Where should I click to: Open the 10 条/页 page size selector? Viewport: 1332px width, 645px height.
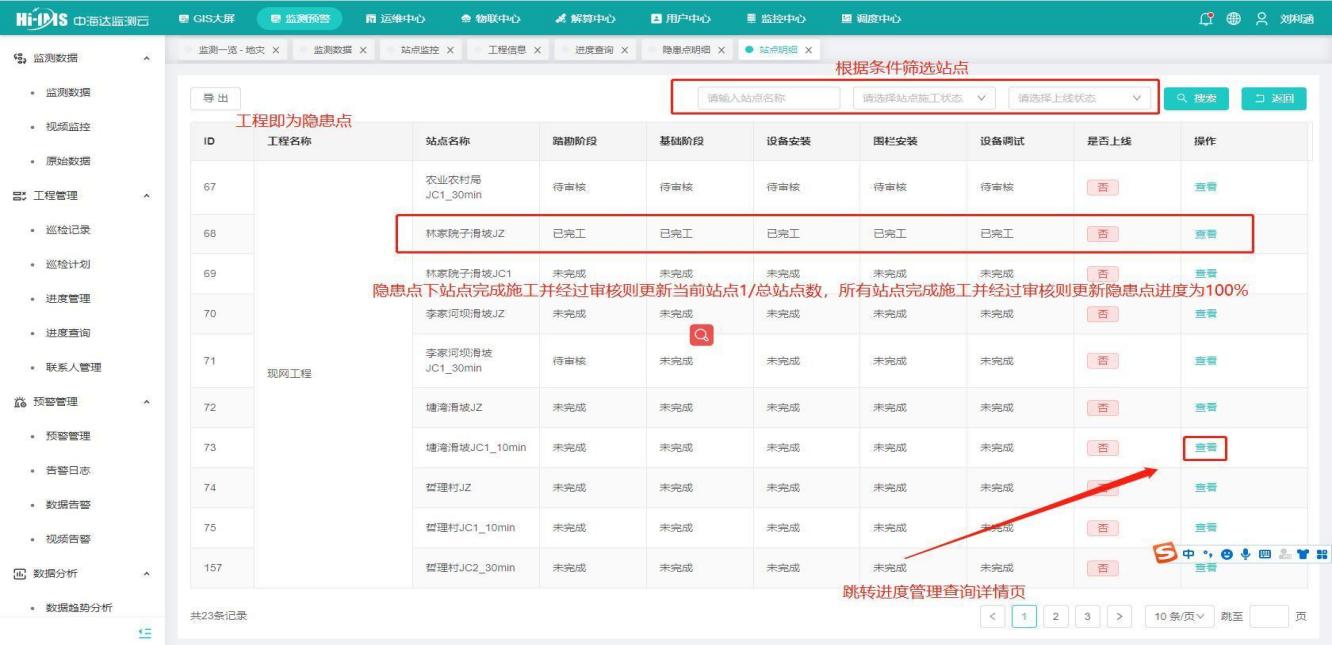pyautogui.click(x=1179, y=616)
